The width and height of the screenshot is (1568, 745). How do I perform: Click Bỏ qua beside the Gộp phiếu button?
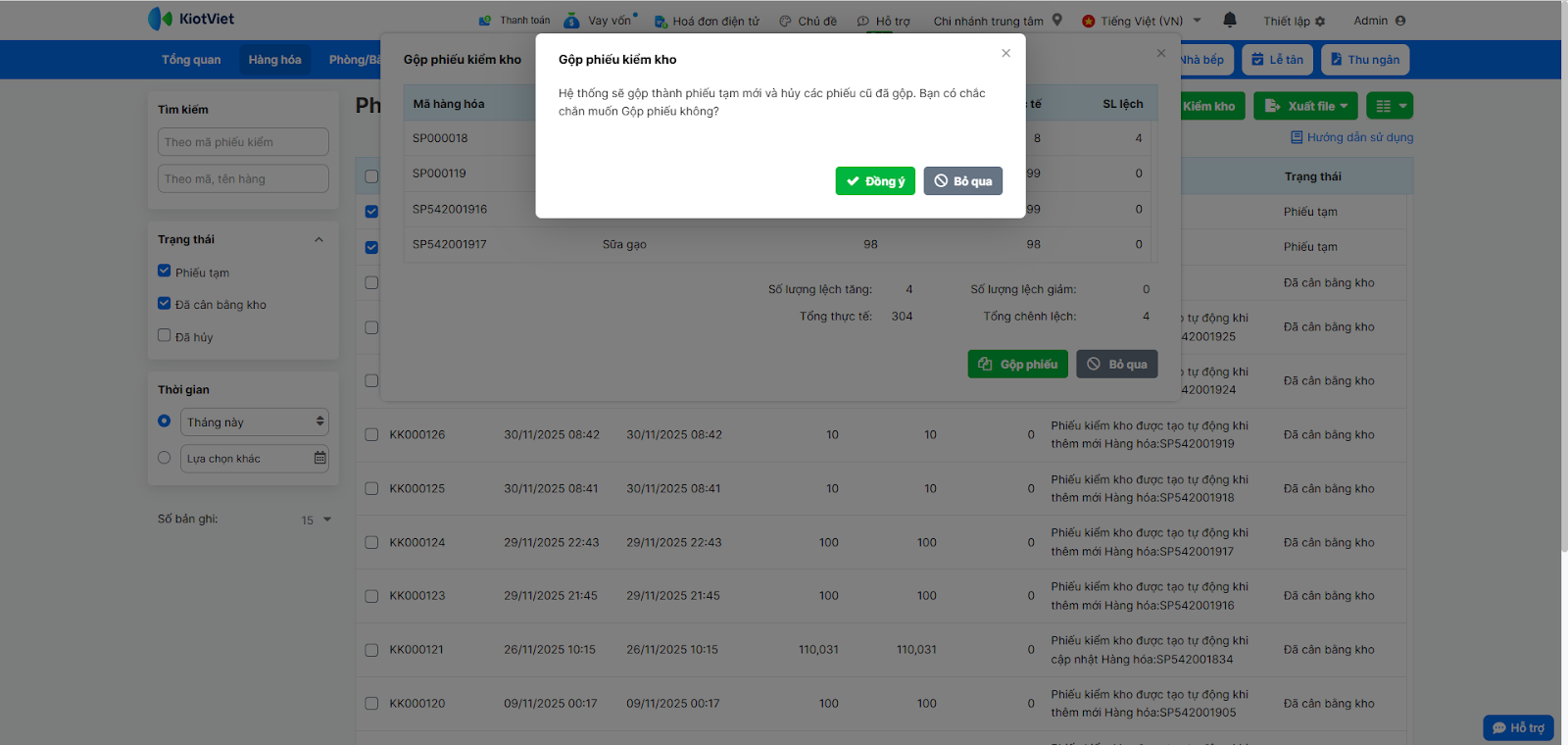[x=1117, y=365]
